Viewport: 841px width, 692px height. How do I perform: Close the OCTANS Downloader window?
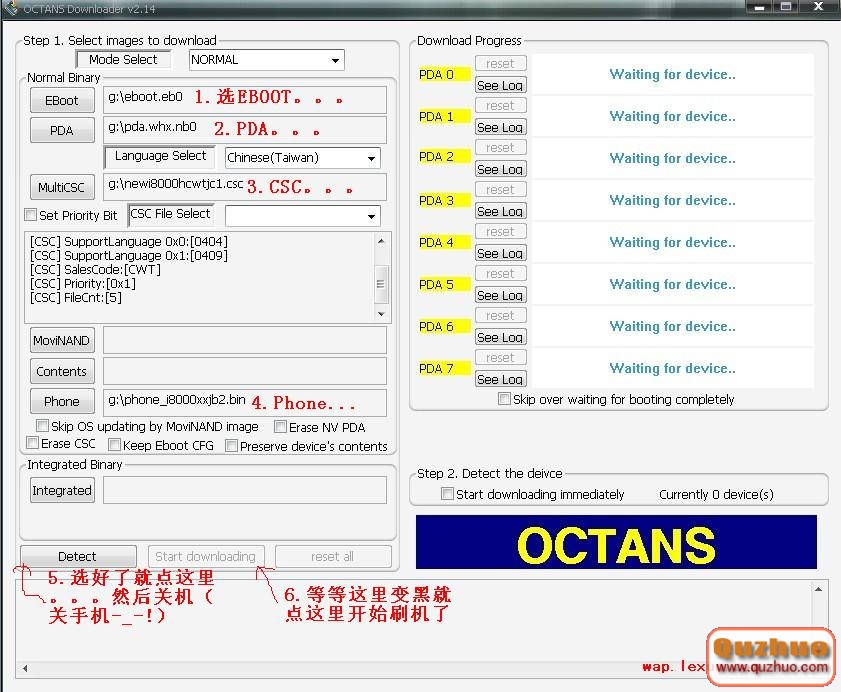pos(819,7)
